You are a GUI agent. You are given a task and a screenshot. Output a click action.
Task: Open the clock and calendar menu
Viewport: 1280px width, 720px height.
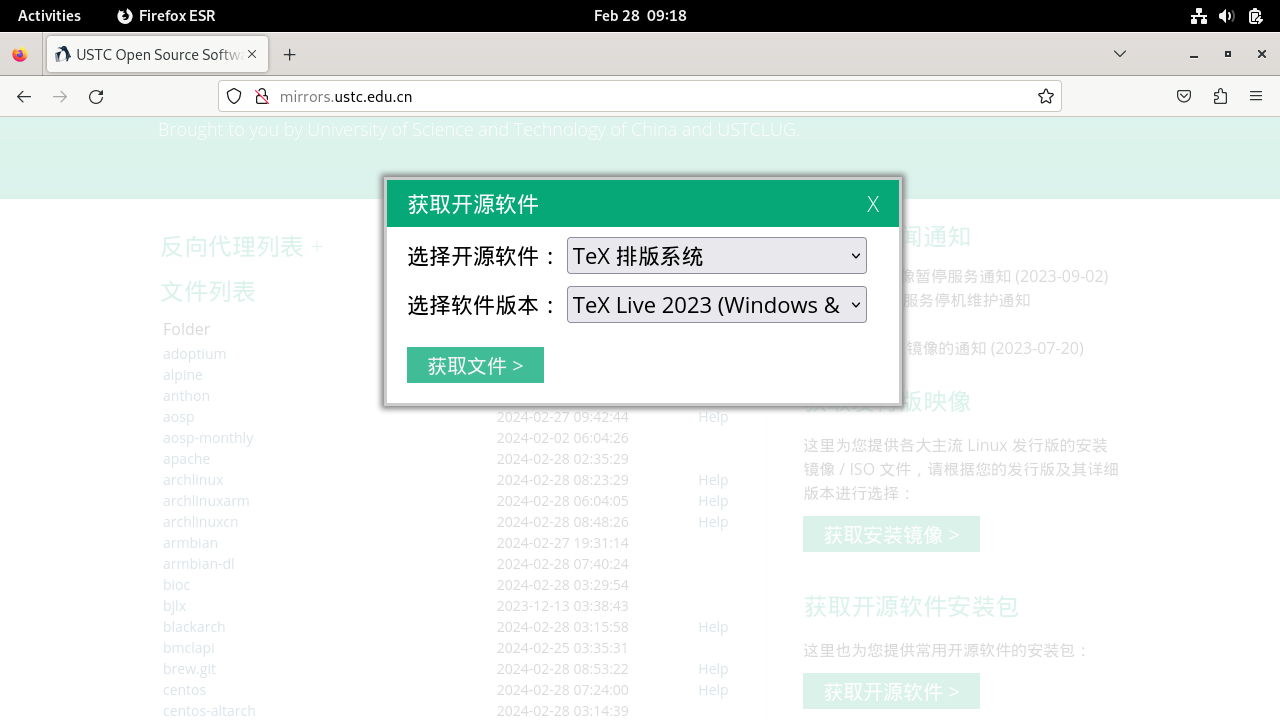[640, 16]
